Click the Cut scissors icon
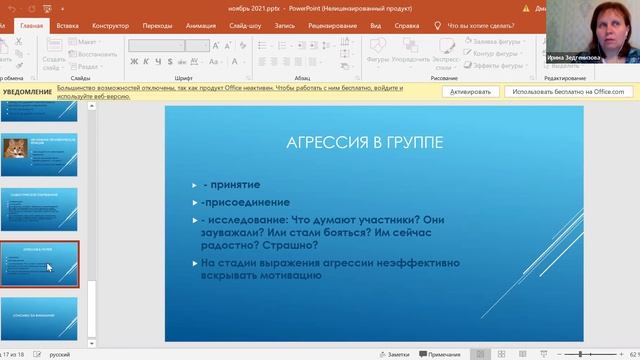This screenshot has width=640, height=360. (19, 41)
